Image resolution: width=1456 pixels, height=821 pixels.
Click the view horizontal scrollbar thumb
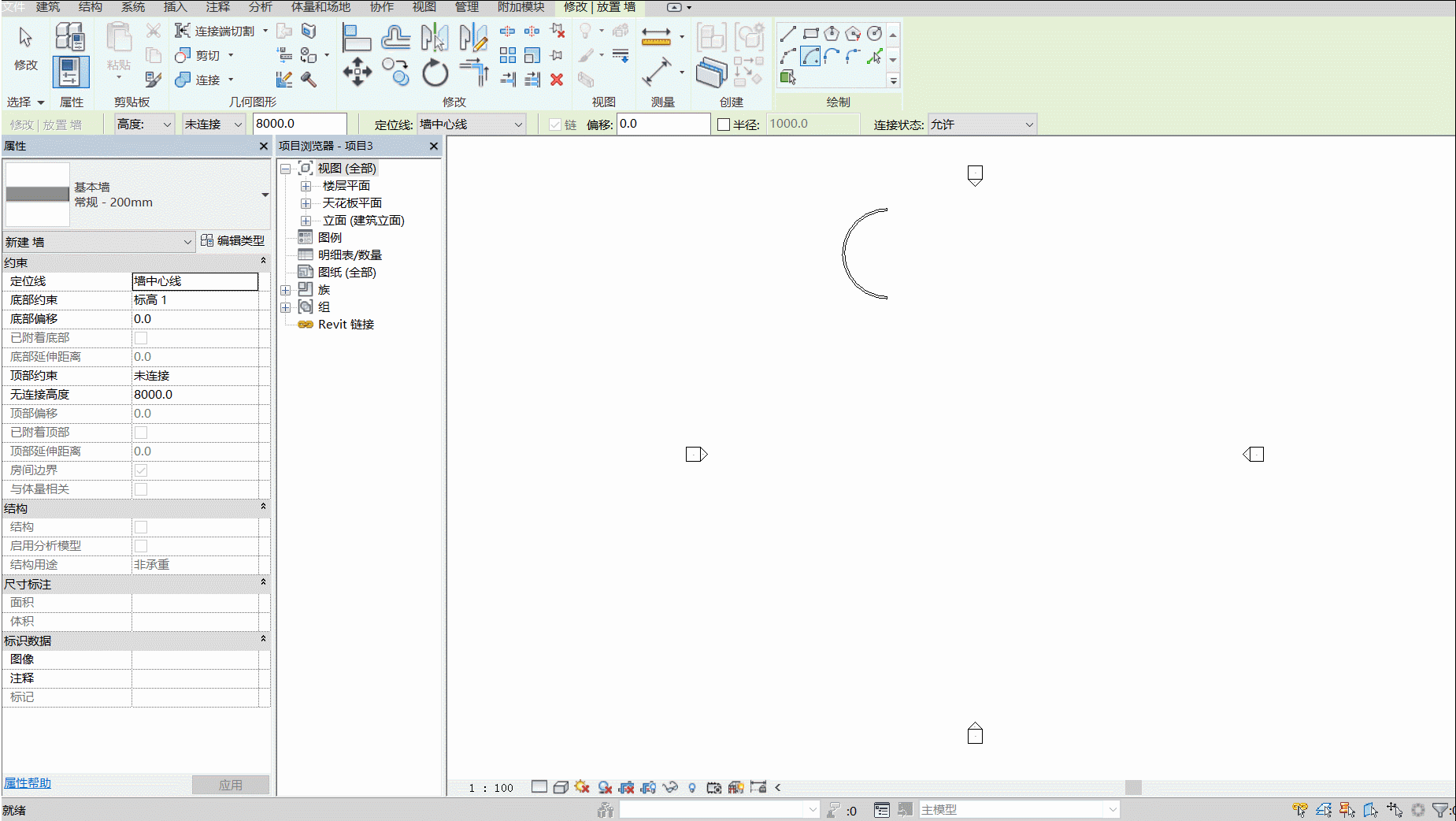tap(1133, 787)
